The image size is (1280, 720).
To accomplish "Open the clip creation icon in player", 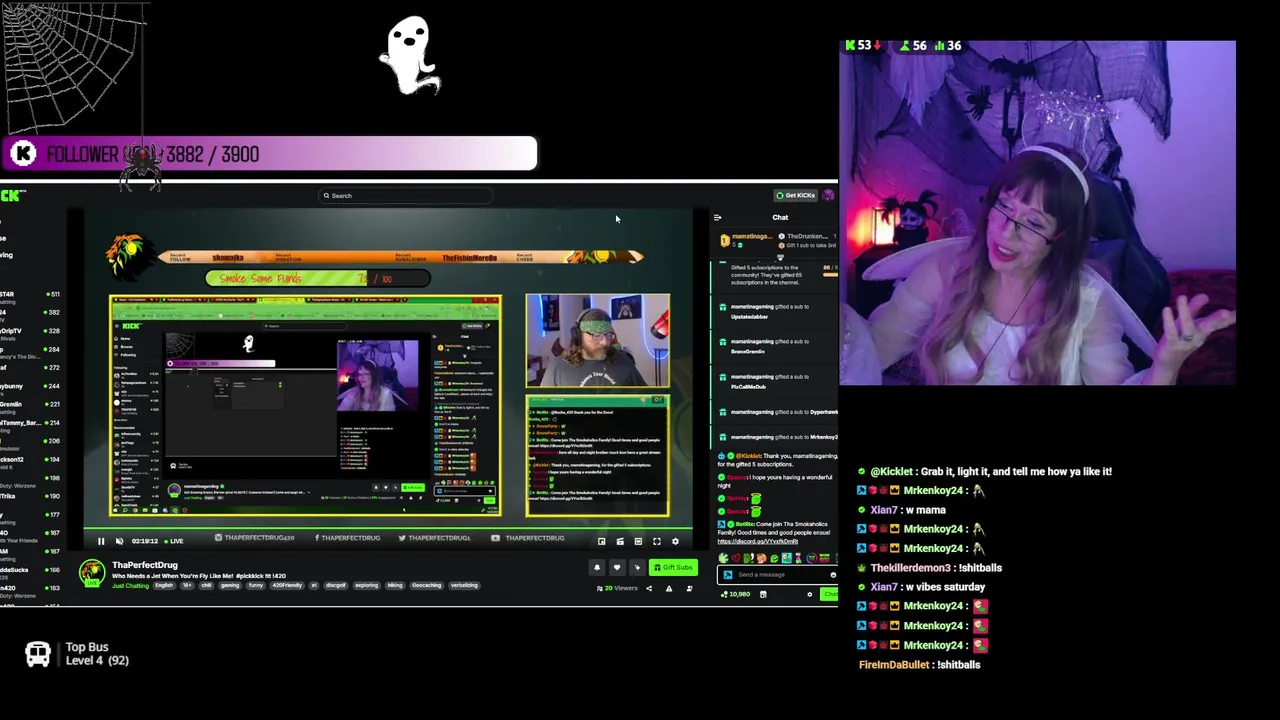I will click(x=620, y=541).
